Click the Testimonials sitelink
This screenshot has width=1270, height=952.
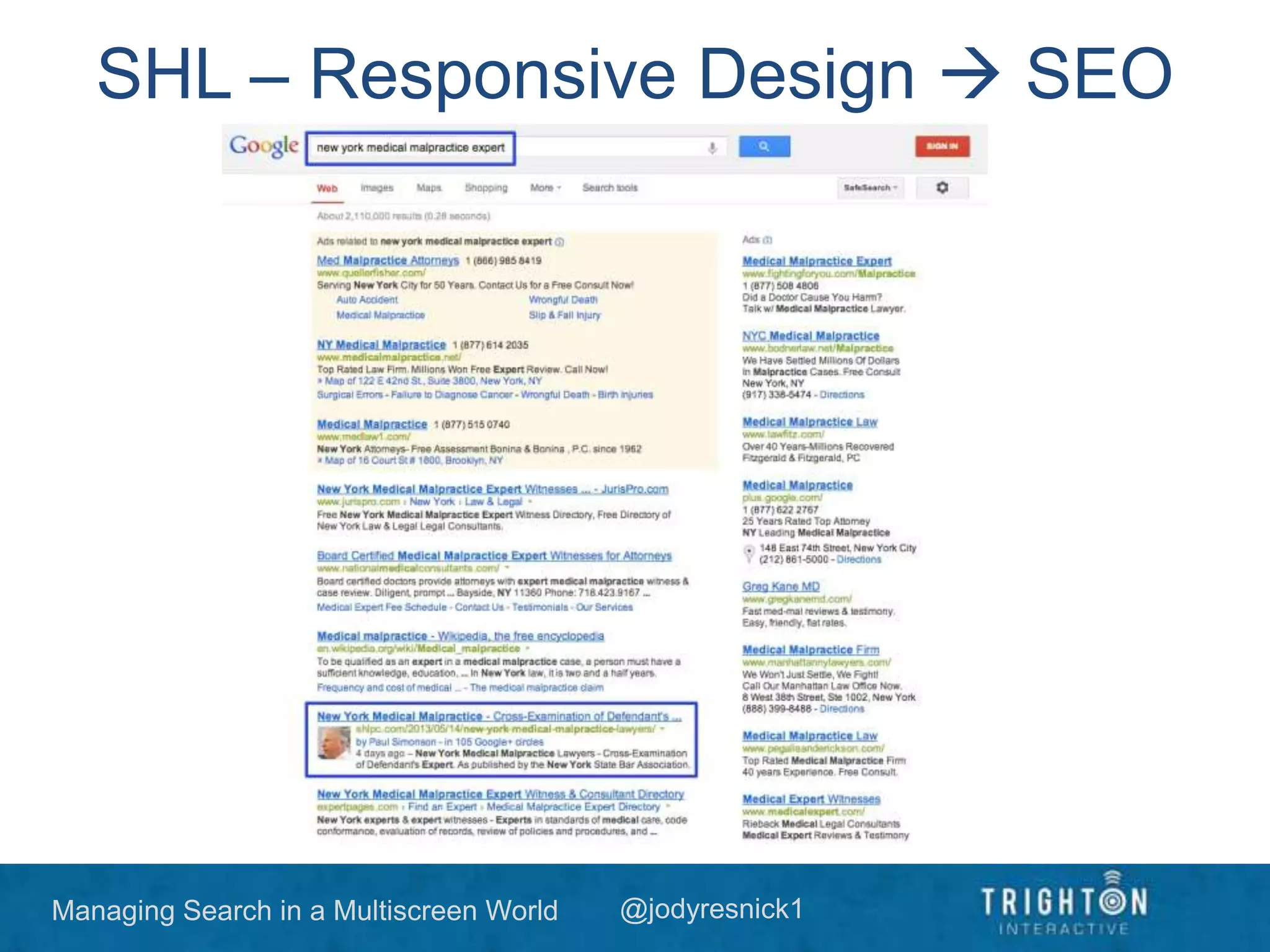(540, 607)
